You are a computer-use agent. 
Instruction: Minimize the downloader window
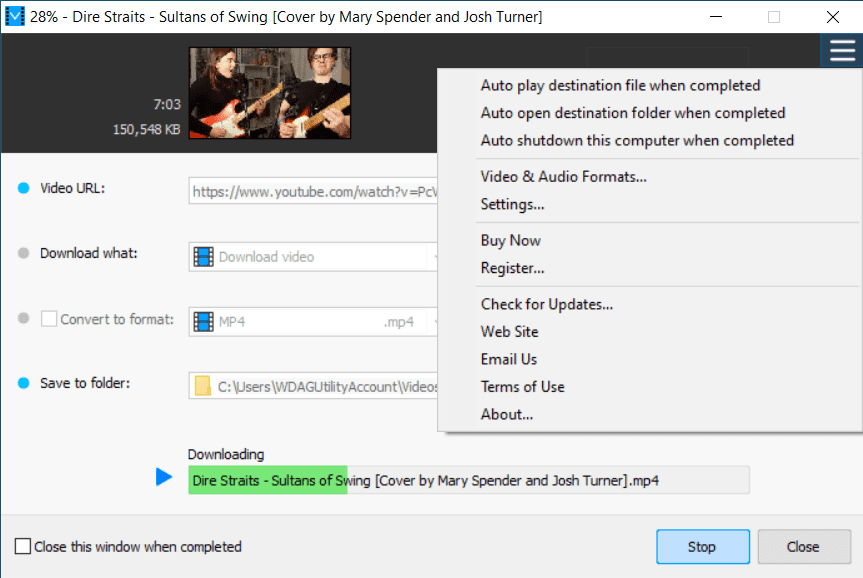(715, 17)
